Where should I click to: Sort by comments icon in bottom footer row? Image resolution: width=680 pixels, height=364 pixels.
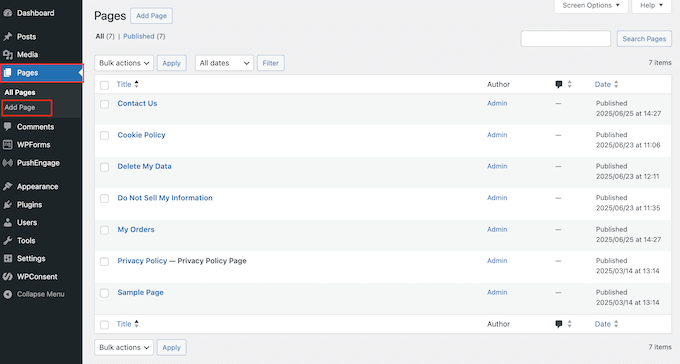point(559,324)
